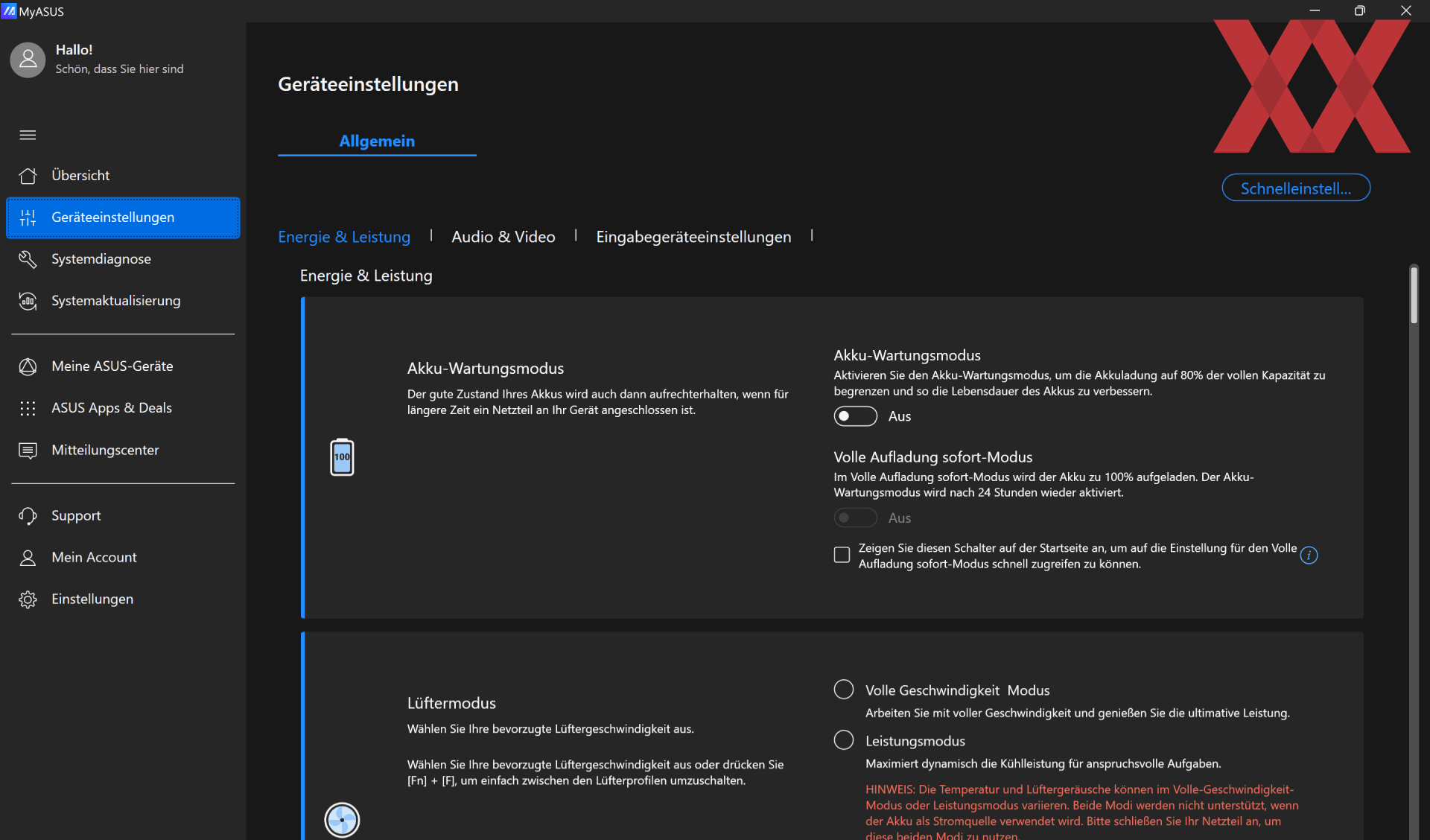Switch to Audio & Video section
The image size is (1430, 840).
503,237
